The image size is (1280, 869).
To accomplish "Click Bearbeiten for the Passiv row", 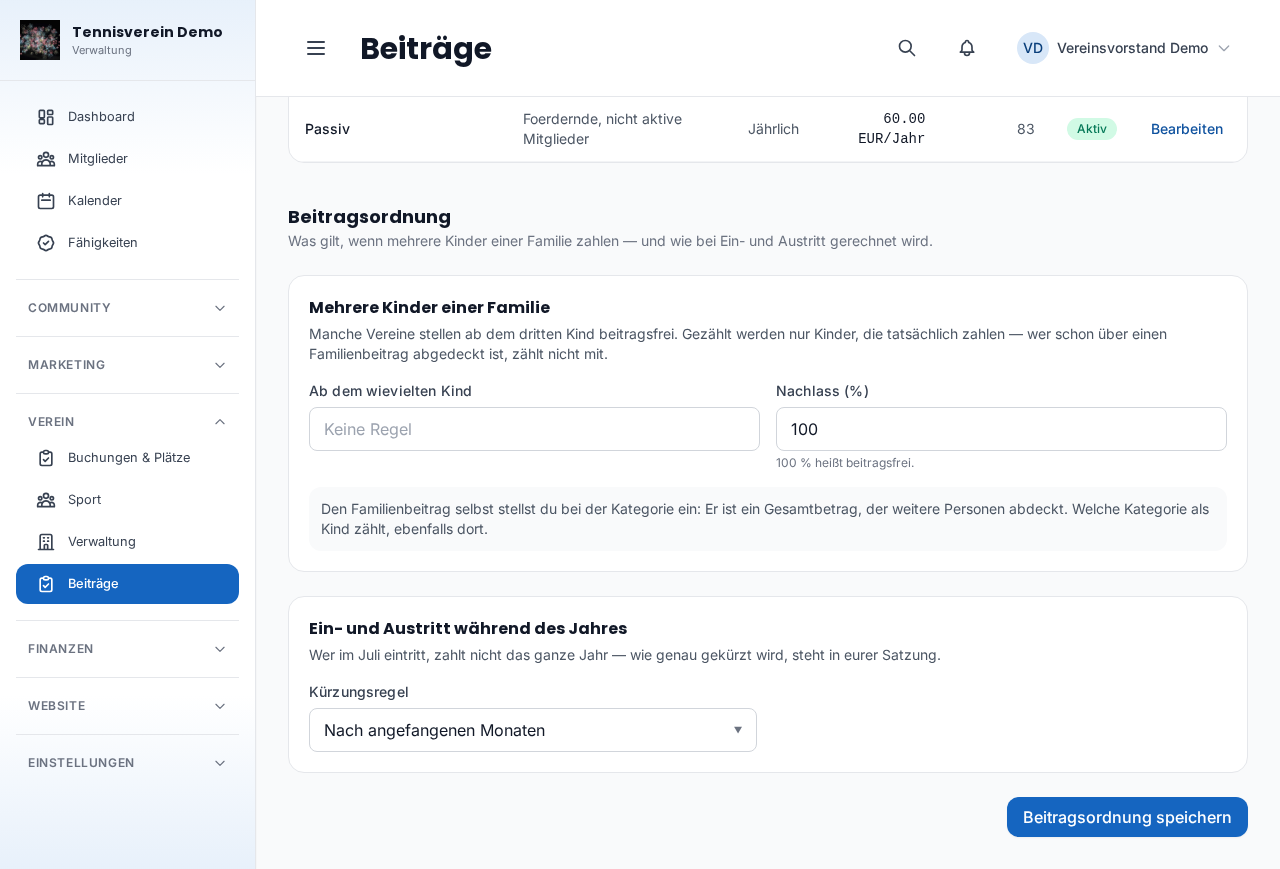I will (1187, 129).
